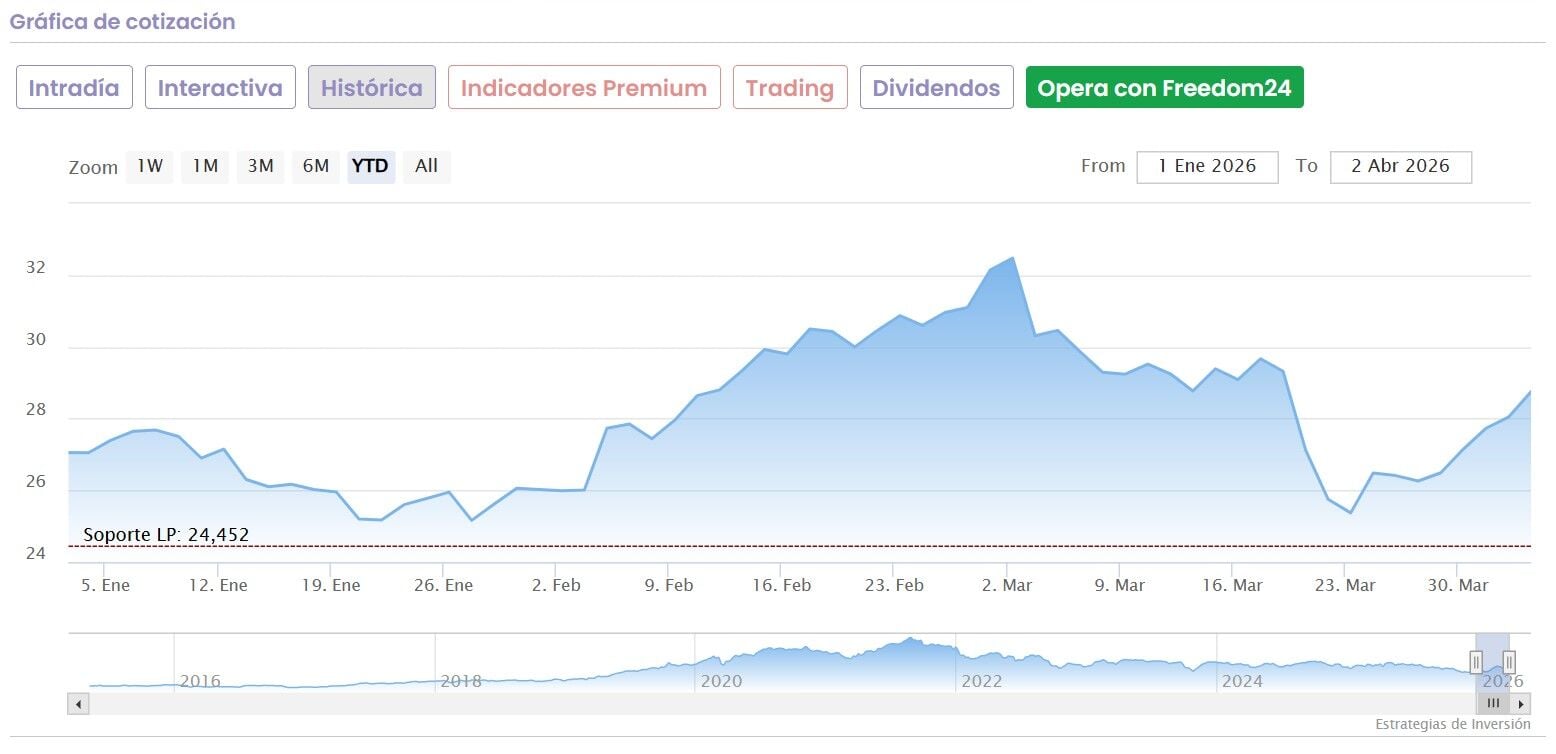Click the Opera con Freedom24 button
The height and width of the screenshot is (754, 1556).
[1164, 88]
